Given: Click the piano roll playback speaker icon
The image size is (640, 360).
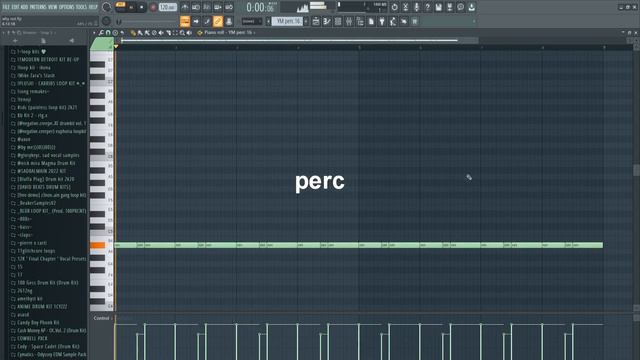Looking at the screenshot, I should click(189, 33).
